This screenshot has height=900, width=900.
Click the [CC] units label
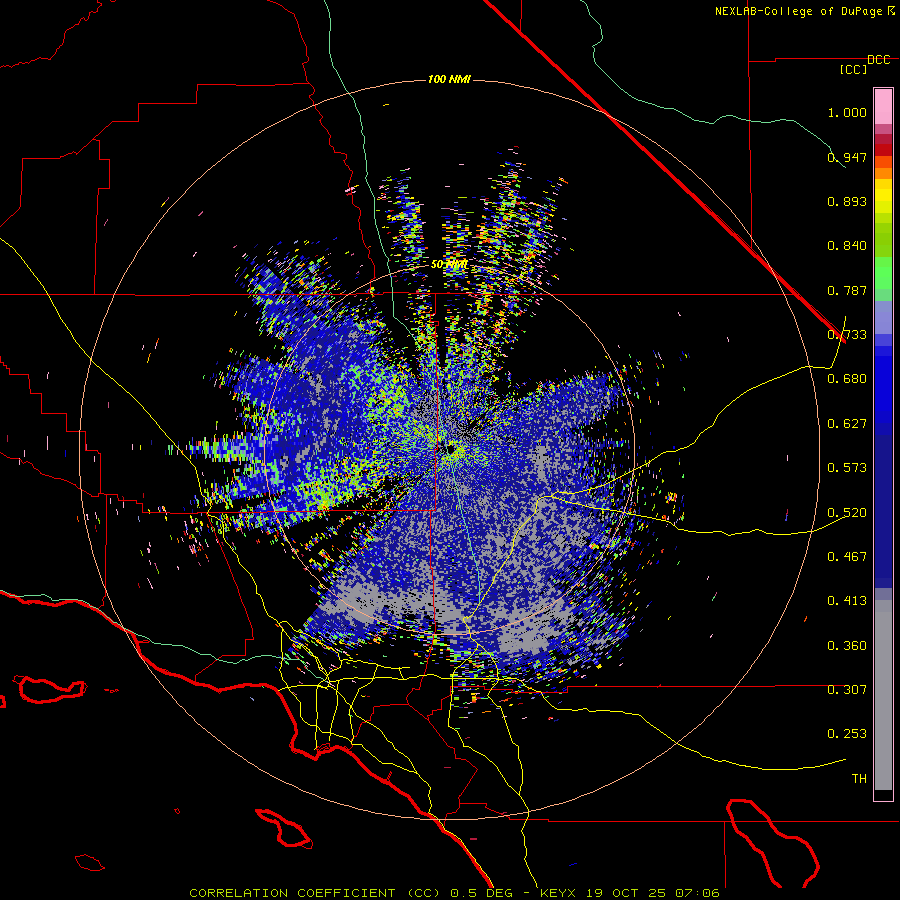(854, 70)
